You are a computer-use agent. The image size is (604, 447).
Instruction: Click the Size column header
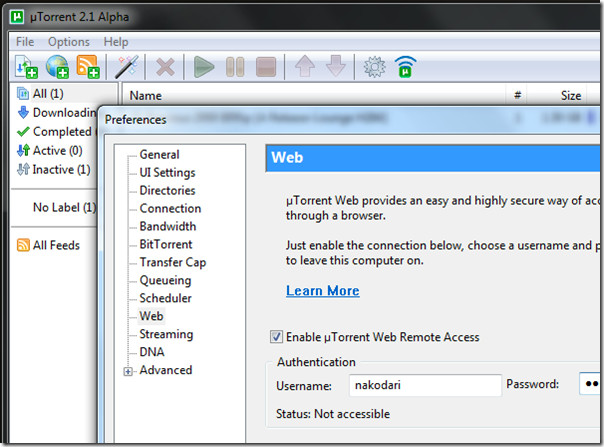click(571, 96)
